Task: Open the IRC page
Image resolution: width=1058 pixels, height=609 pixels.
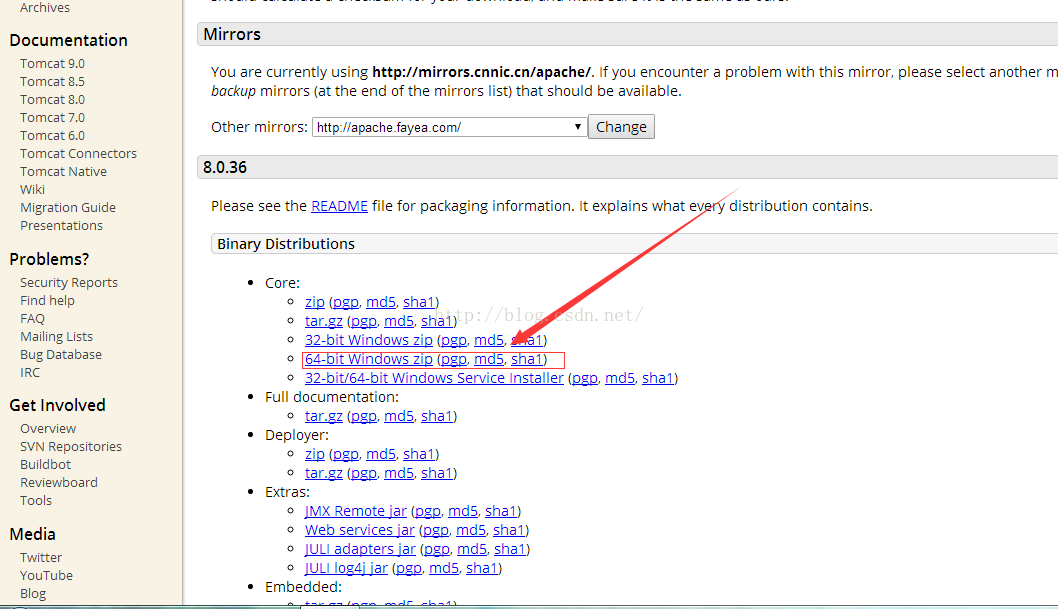Action: (x=30, y=372)
